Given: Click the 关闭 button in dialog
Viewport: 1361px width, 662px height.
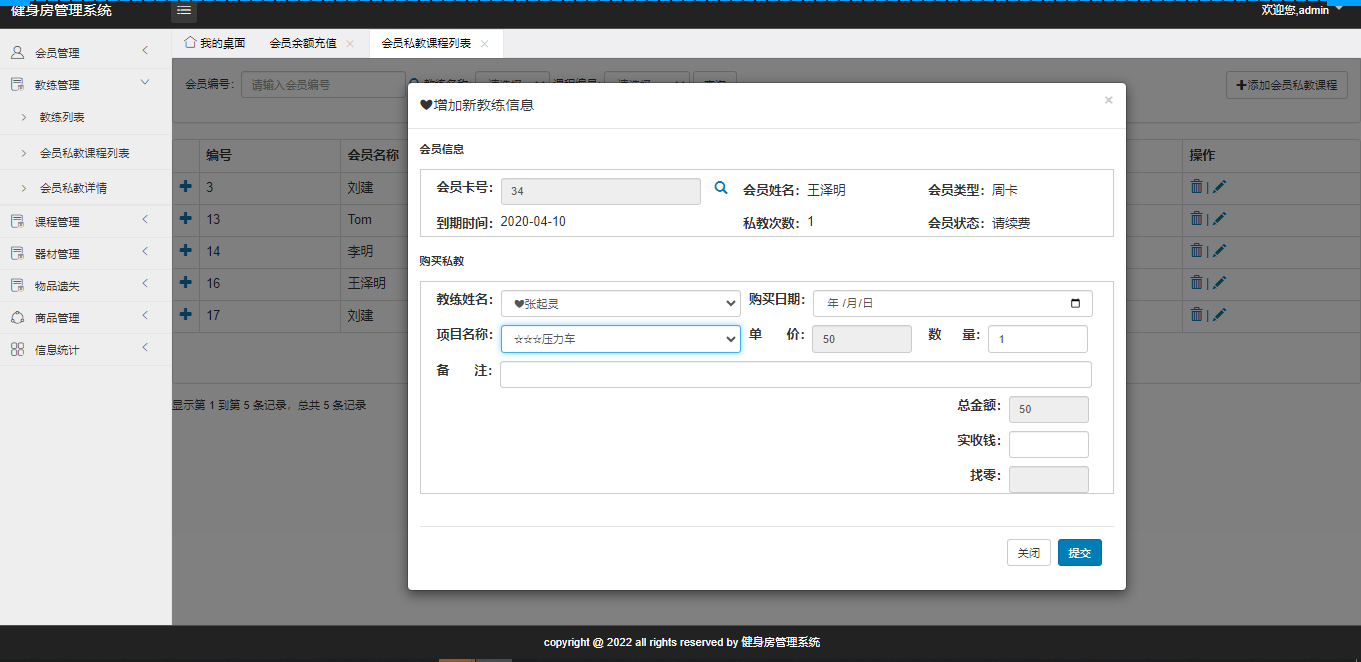Looking at the screenshot, I should click(x=1029, y=552).
